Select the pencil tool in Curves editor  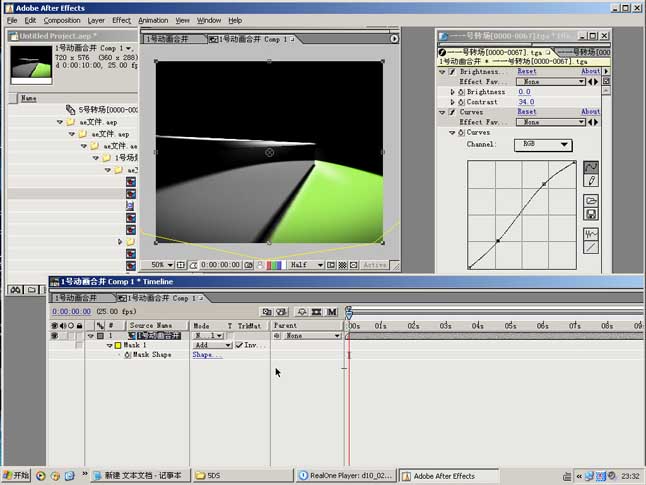[591, 180]
